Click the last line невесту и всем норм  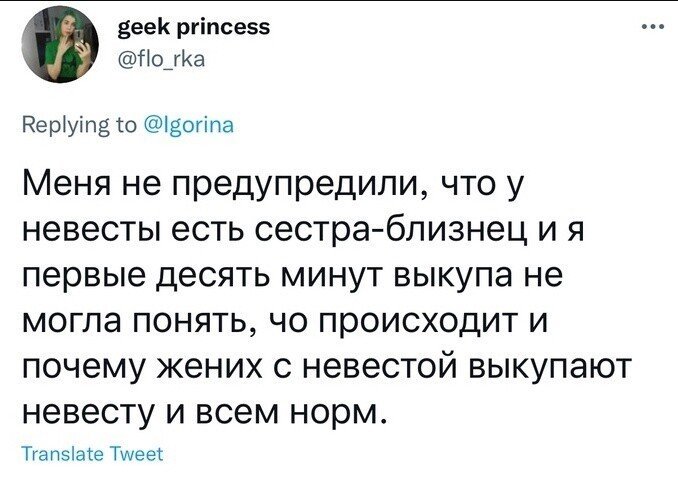(x=203, y=413)
